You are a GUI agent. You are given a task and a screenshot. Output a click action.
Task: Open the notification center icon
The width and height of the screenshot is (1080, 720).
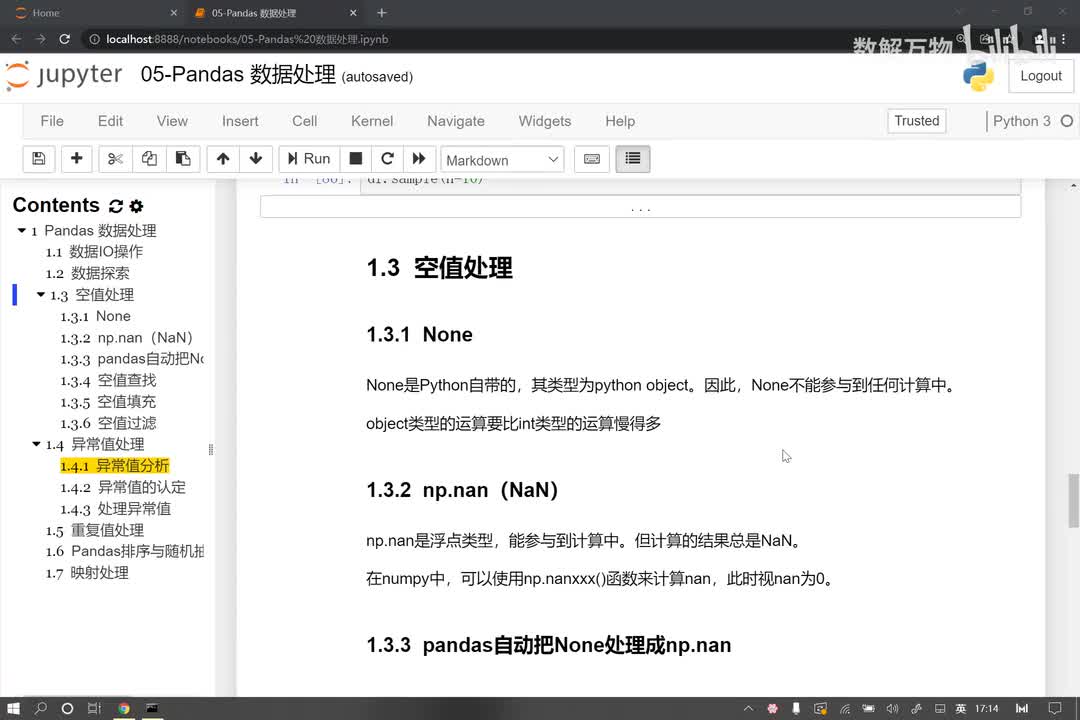click(1054, 708)
